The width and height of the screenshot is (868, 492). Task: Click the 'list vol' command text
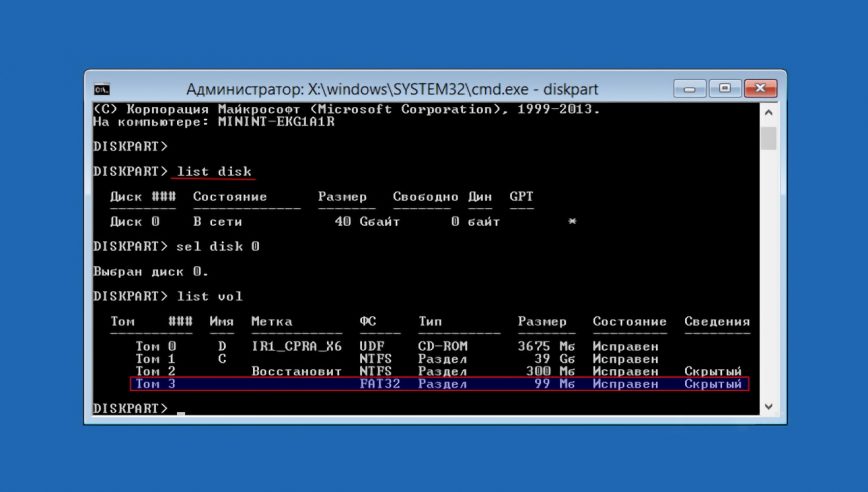point(209,296)
